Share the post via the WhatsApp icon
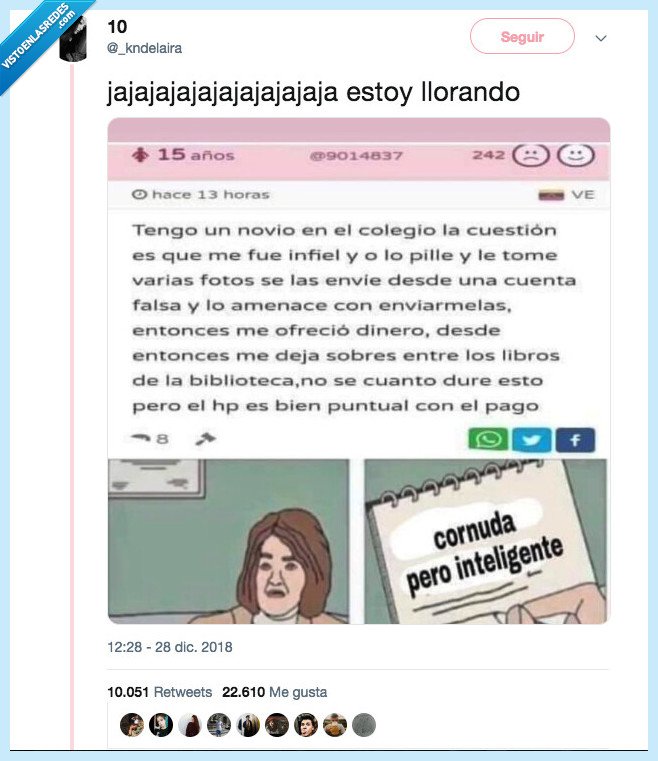Image resolution: width=658 pixels, height=761 pixels. point(488,440)
